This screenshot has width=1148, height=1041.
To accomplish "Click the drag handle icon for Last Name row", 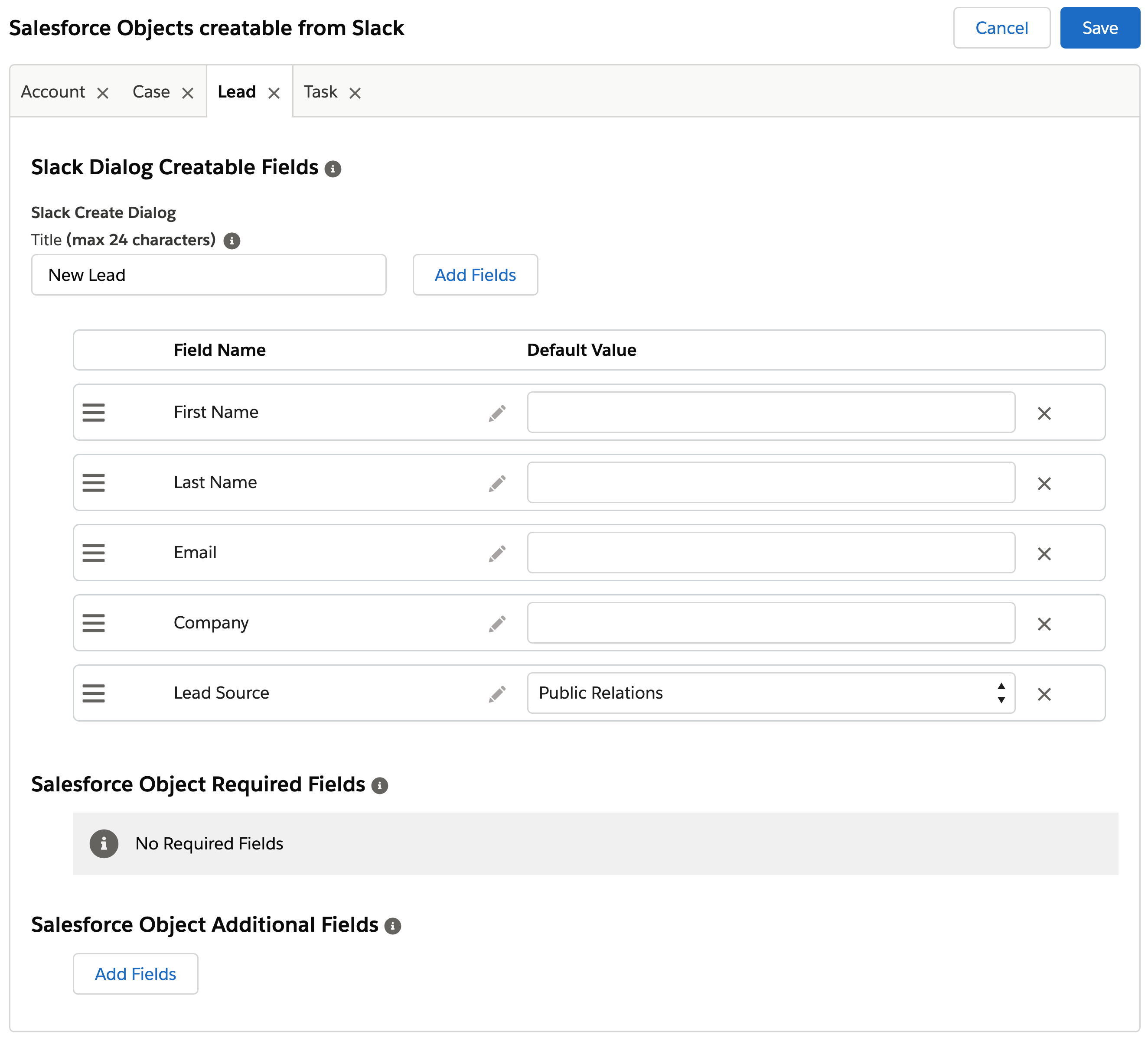I will click(93, 483).
